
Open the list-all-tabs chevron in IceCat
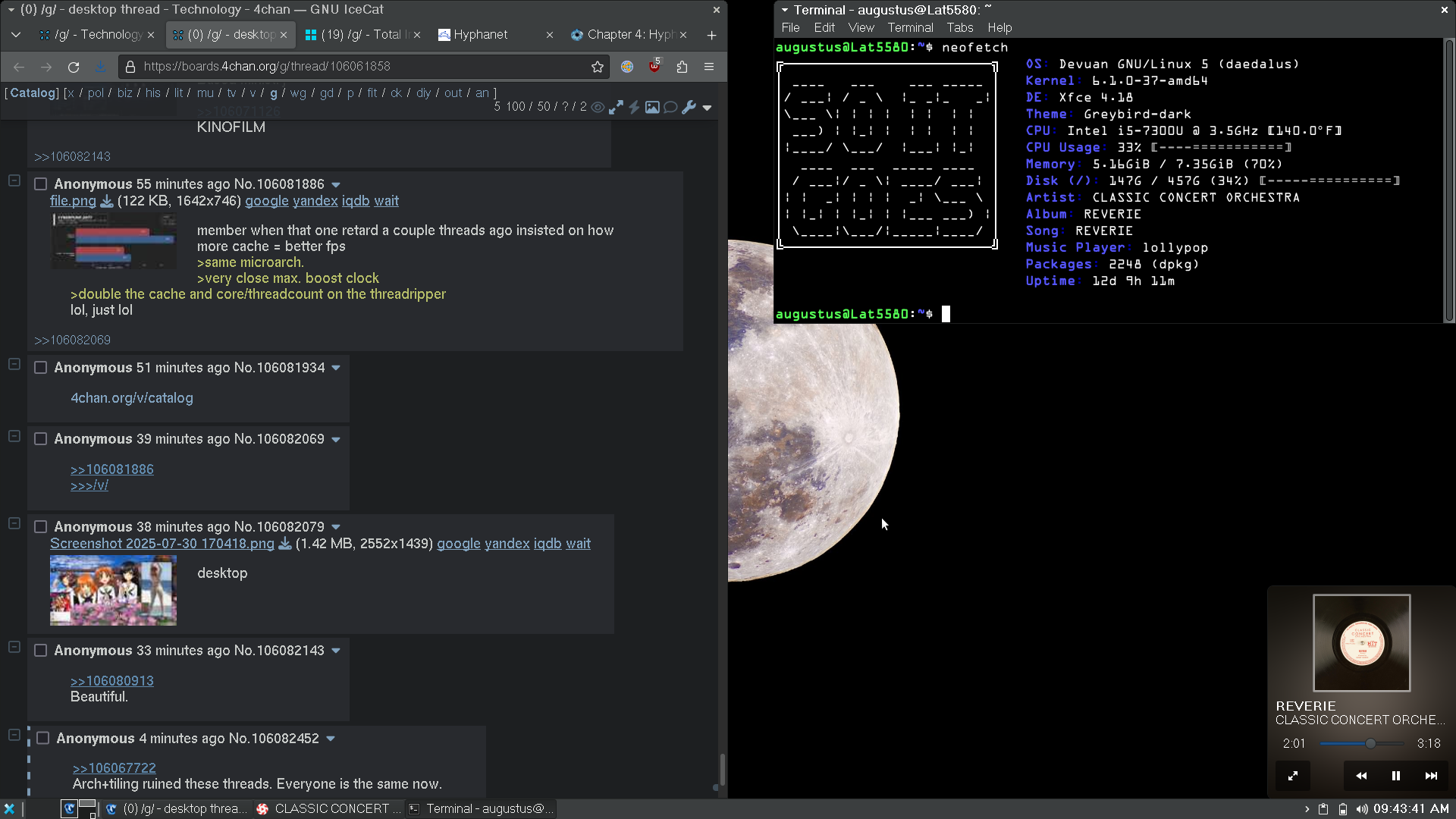tap(16, 35)
